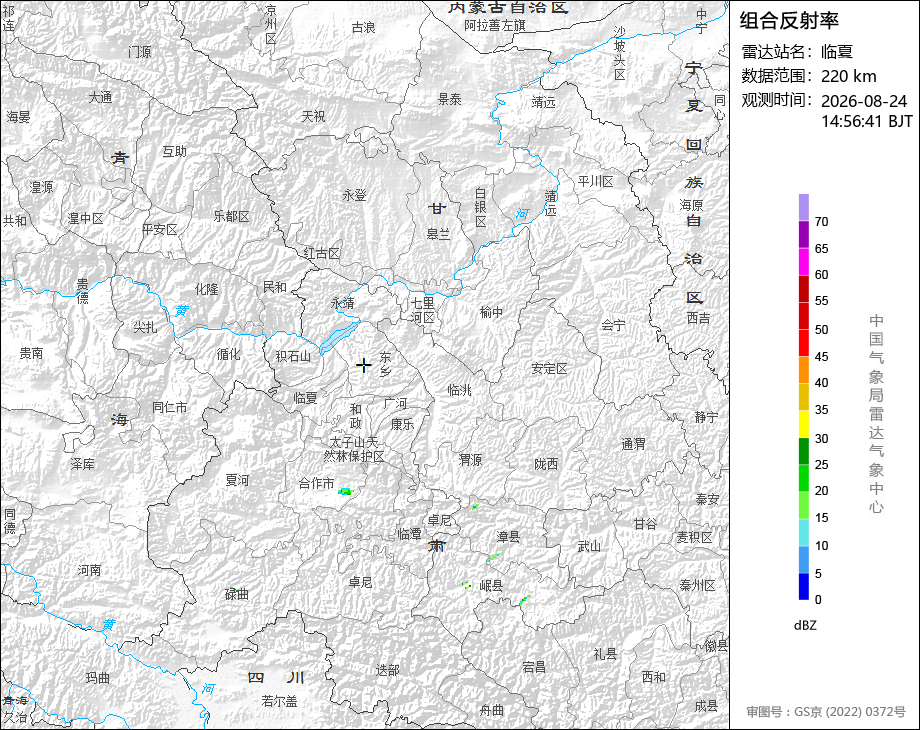
Task: Click the 安定区 label on the map
Action: [549, 369]
